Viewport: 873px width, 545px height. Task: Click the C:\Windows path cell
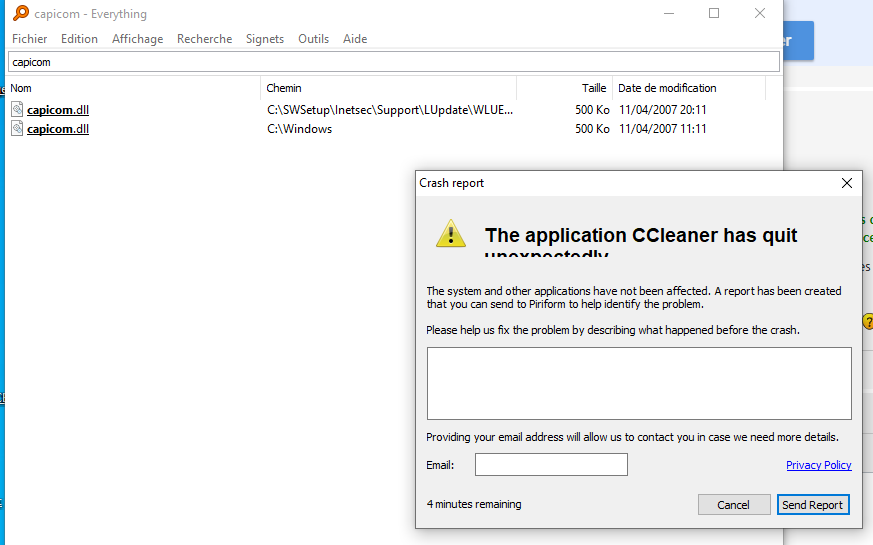(299, 129)
